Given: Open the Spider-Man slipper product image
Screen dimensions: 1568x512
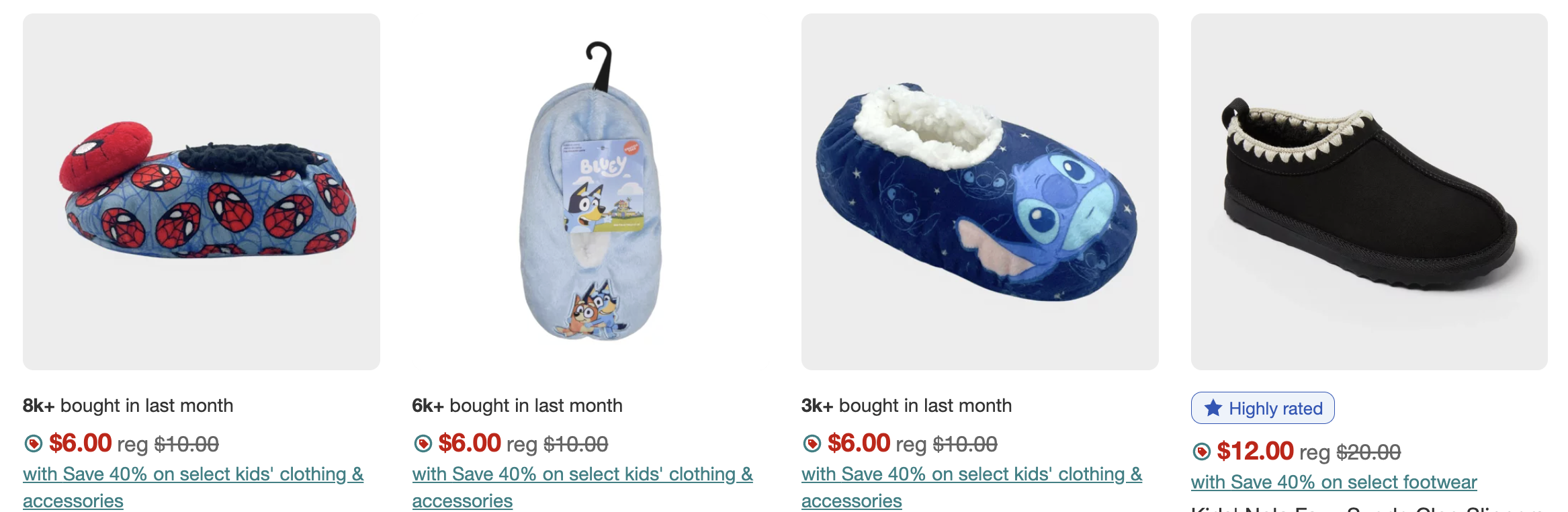Looking at the screenshot, I should pyautogui.click(x=202, y=191).
